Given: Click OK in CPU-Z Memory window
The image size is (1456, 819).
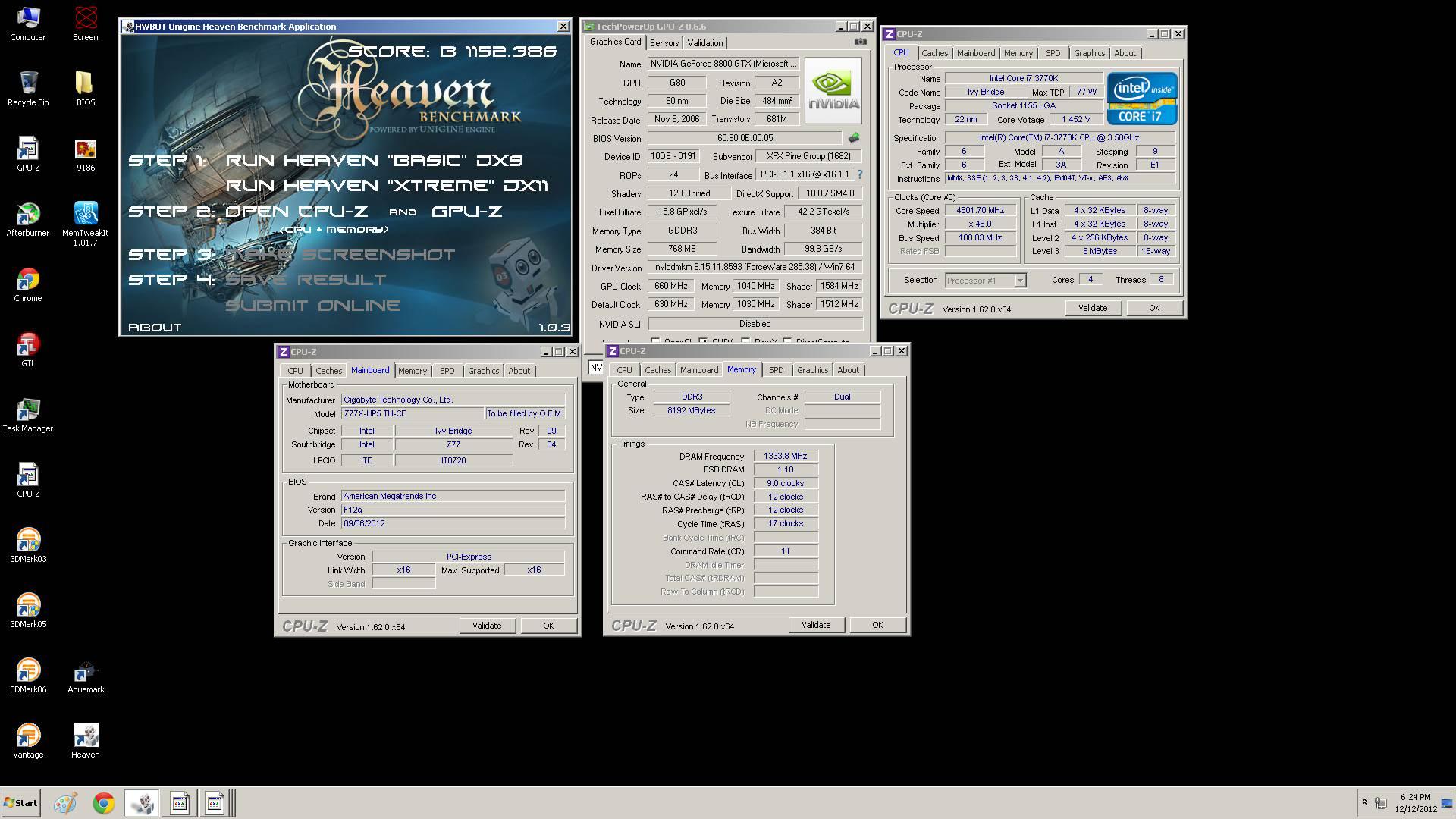Looking at the screenshot, I should click(x=877, y=625).
